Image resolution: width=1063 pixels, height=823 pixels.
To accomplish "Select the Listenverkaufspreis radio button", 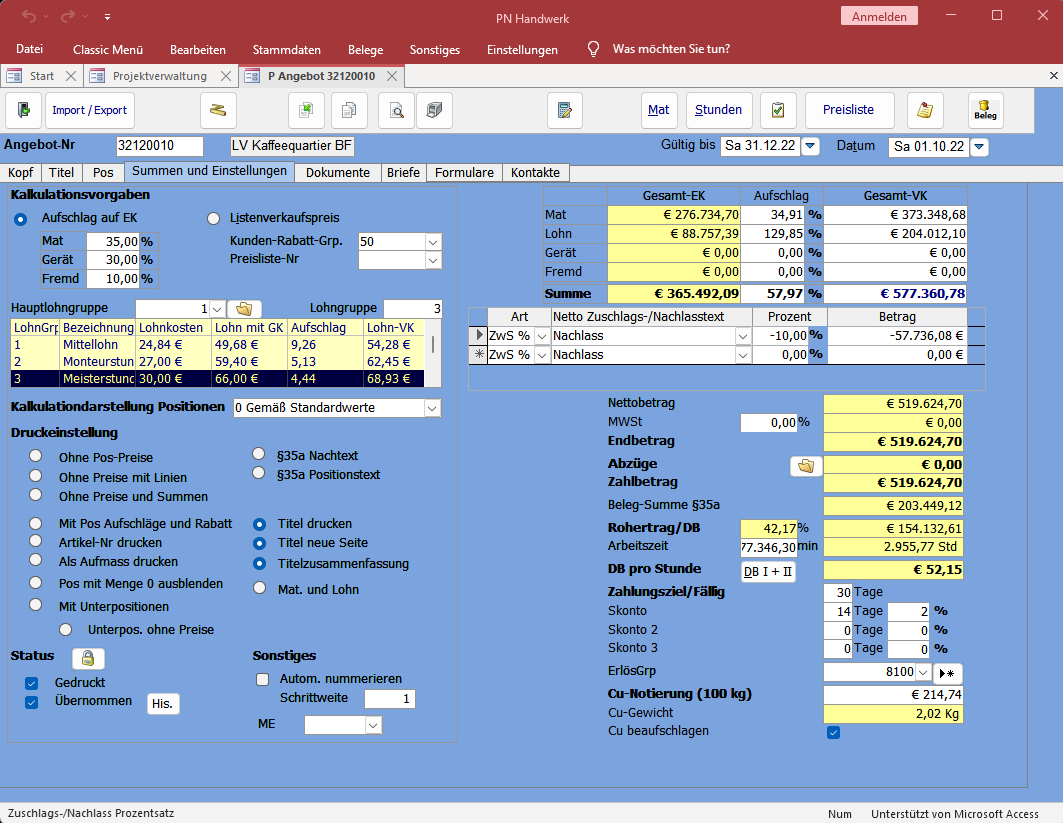I will tap(213, 218).
